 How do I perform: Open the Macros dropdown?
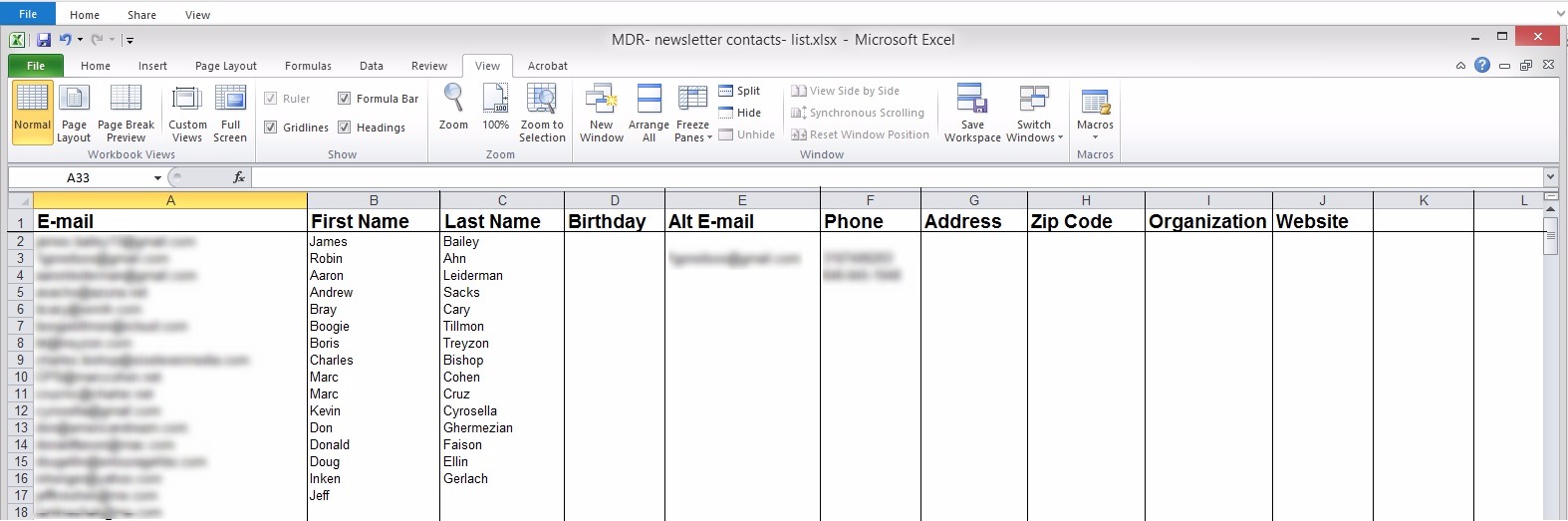[1095, 113]
